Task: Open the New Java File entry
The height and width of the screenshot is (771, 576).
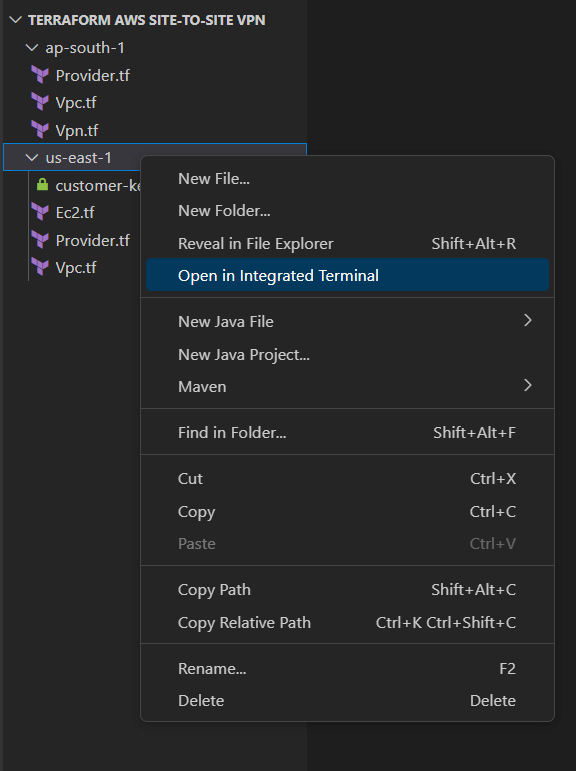Action: click(347, 322)
